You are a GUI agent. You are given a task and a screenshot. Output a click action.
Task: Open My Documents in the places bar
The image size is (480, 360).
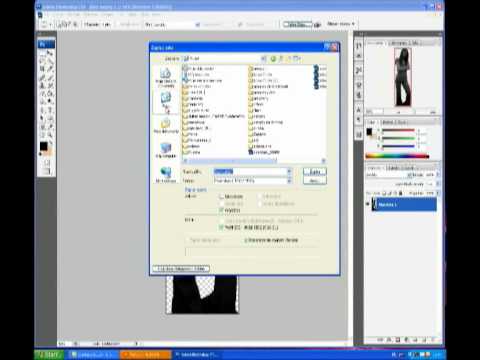pyautogui.click(x=166, y=126)
